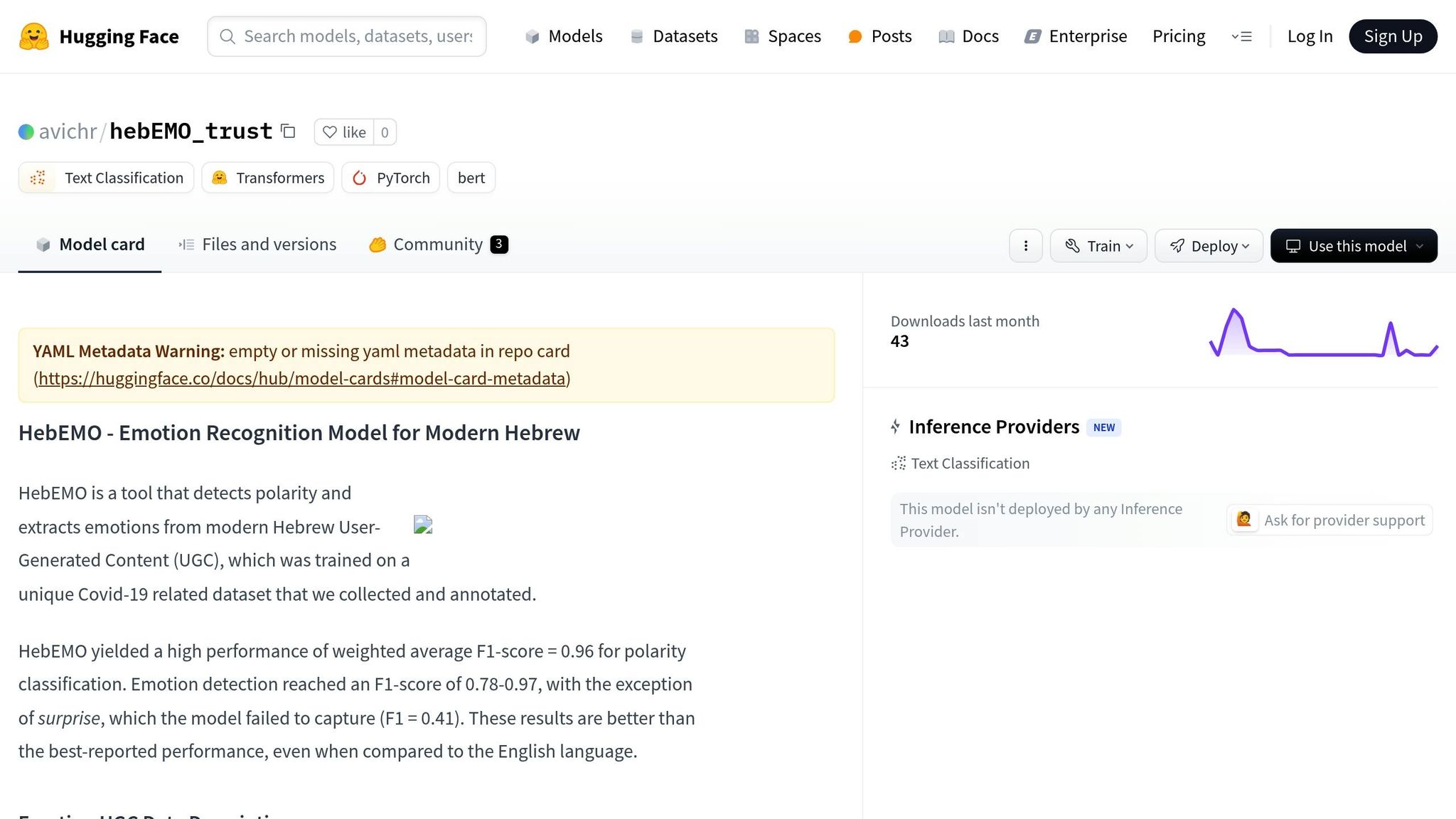Go to Spaces in the navbar
Screen dimensions: 1456x819
783,36
